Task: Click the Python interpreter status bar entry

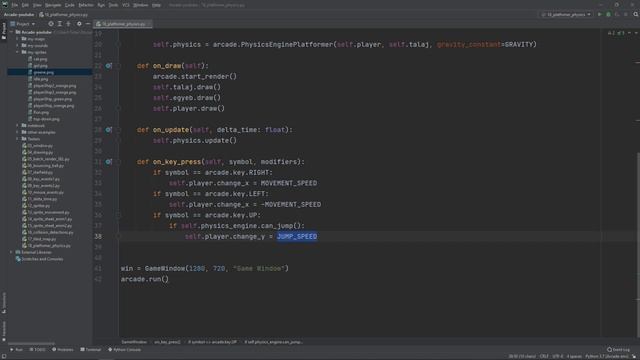Action: pyautogui.click(x=607, y=356)
